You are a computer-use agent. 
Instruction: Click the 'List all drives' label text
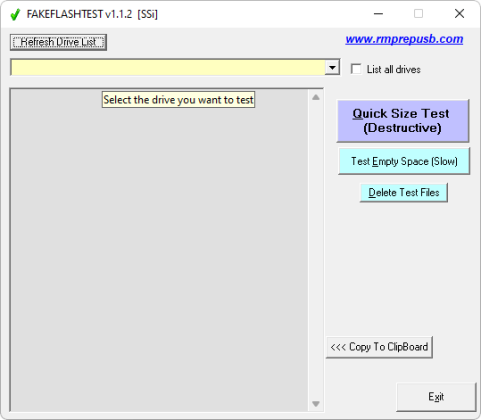tap(393, 69)
